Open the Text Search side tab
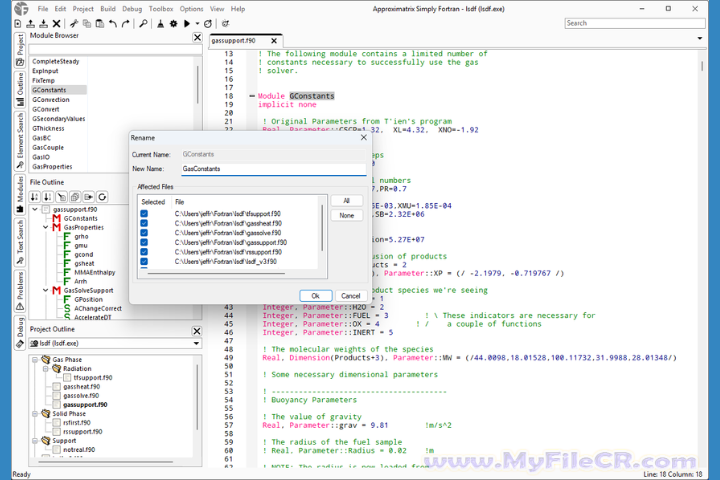 coord(20,242)
